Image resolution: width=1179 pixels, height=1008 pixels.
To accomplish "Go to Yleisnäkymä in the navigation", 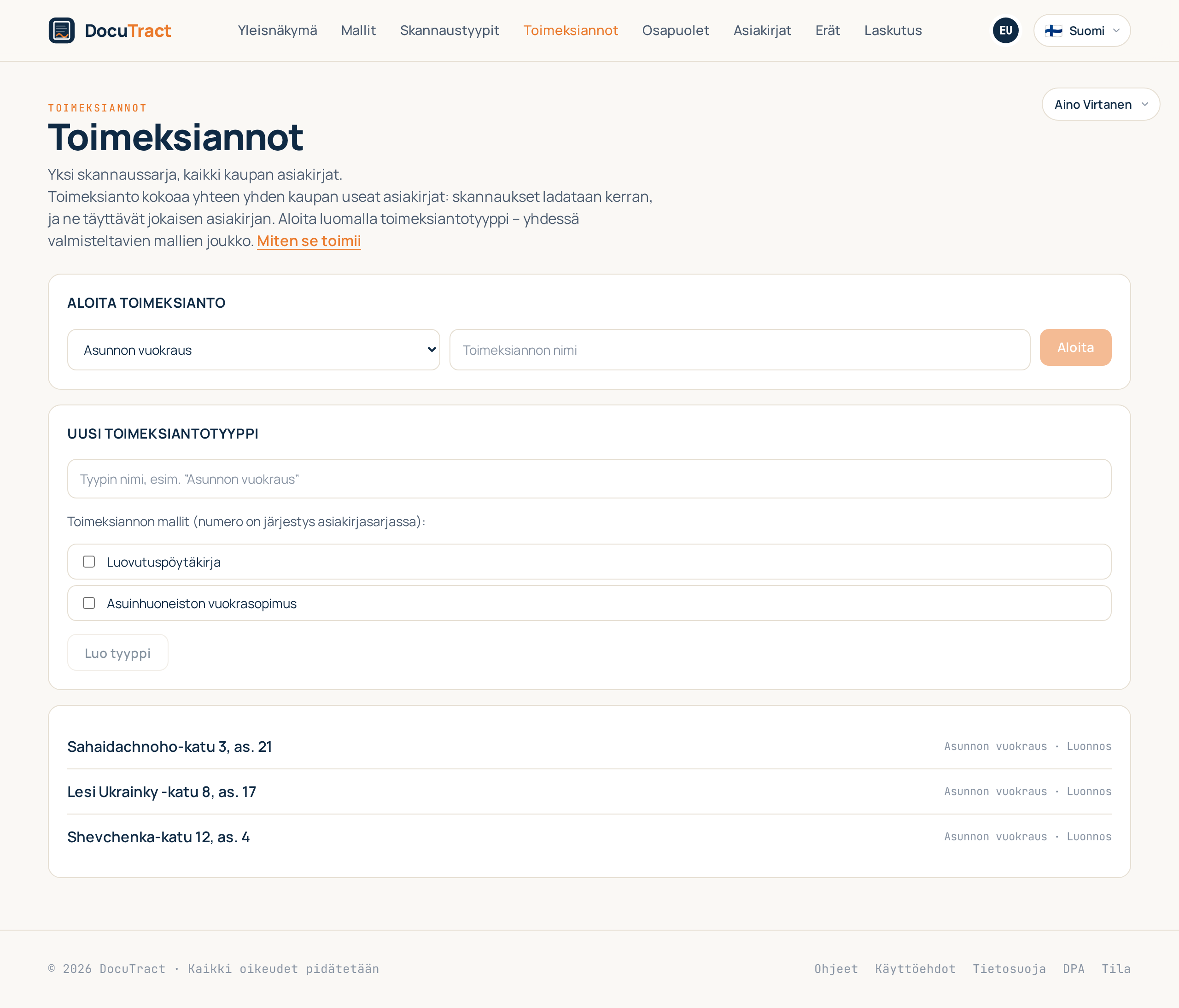I will point(277,31).
